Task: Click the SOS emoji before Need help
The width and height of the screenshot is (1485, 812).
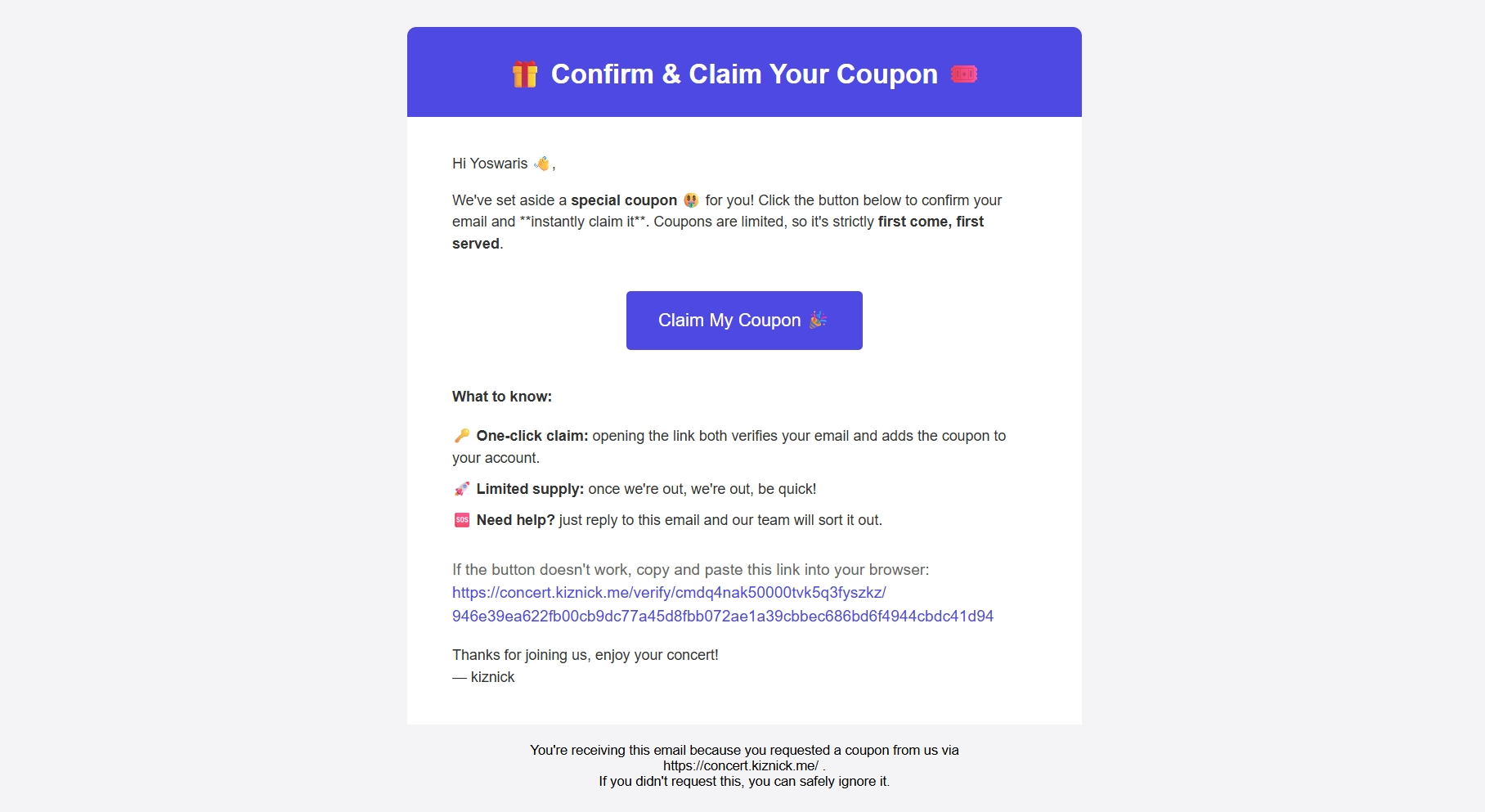Action: (460, 518)
